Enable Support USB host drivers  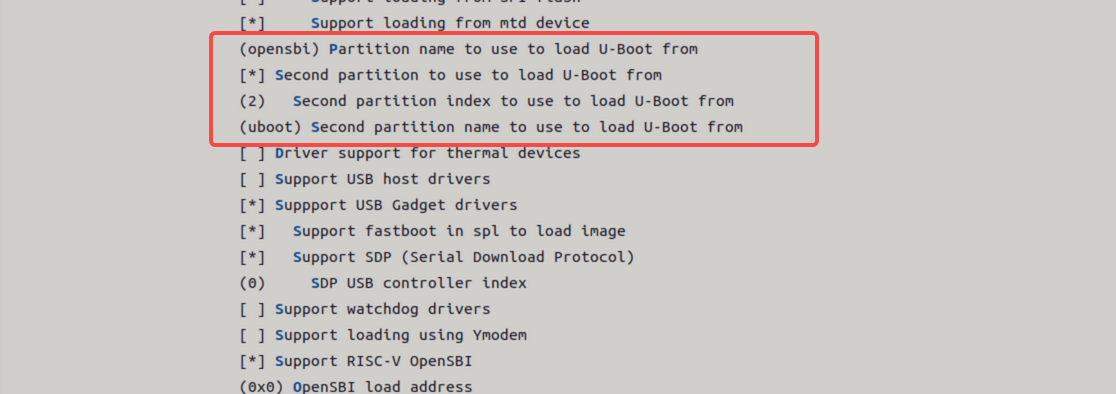tap(364, 179)
